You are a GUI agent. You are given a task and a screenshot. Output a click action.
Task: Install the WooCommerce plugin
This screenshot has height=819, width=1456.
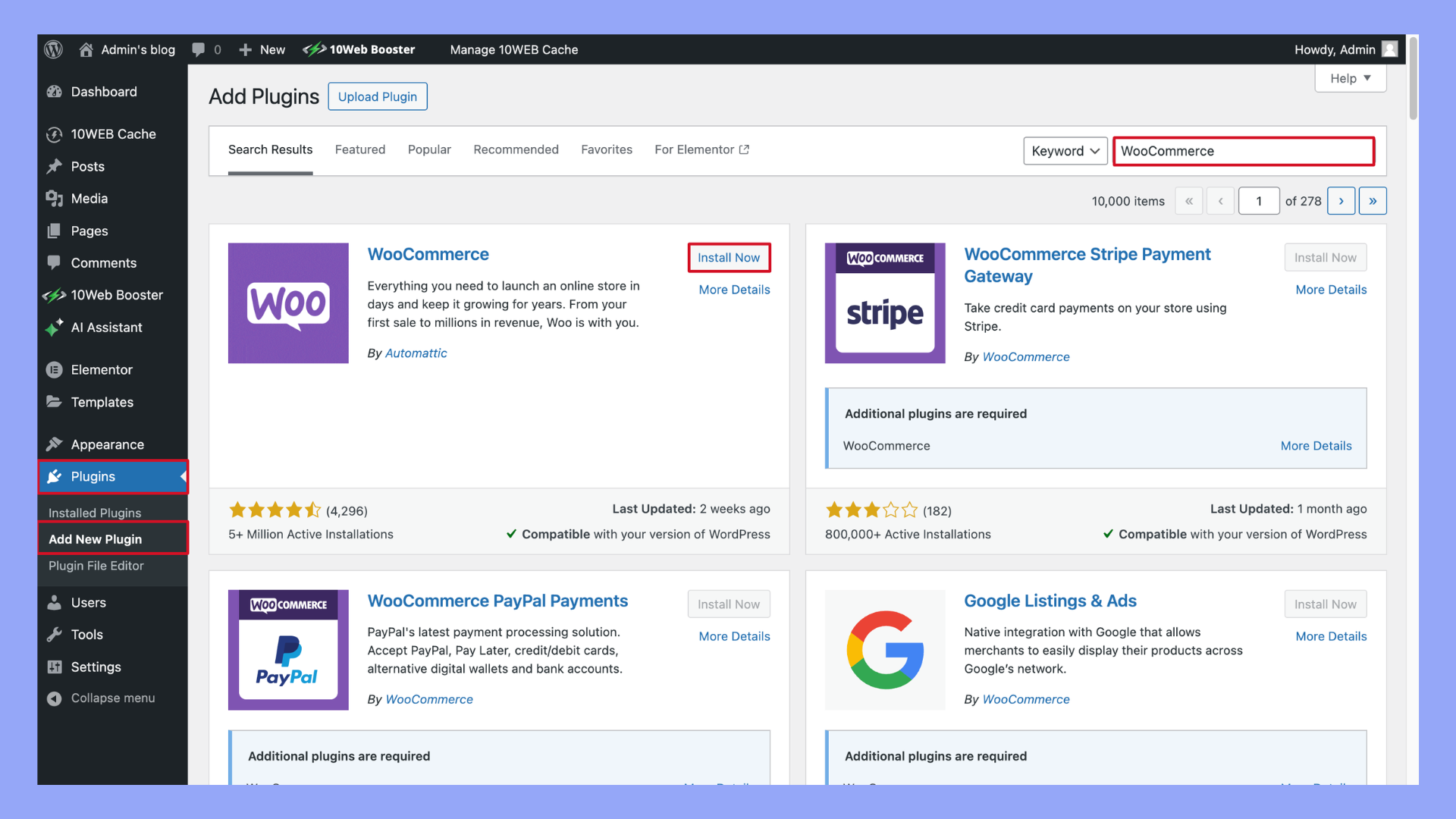pyautogui.click(x=728, y=257)
